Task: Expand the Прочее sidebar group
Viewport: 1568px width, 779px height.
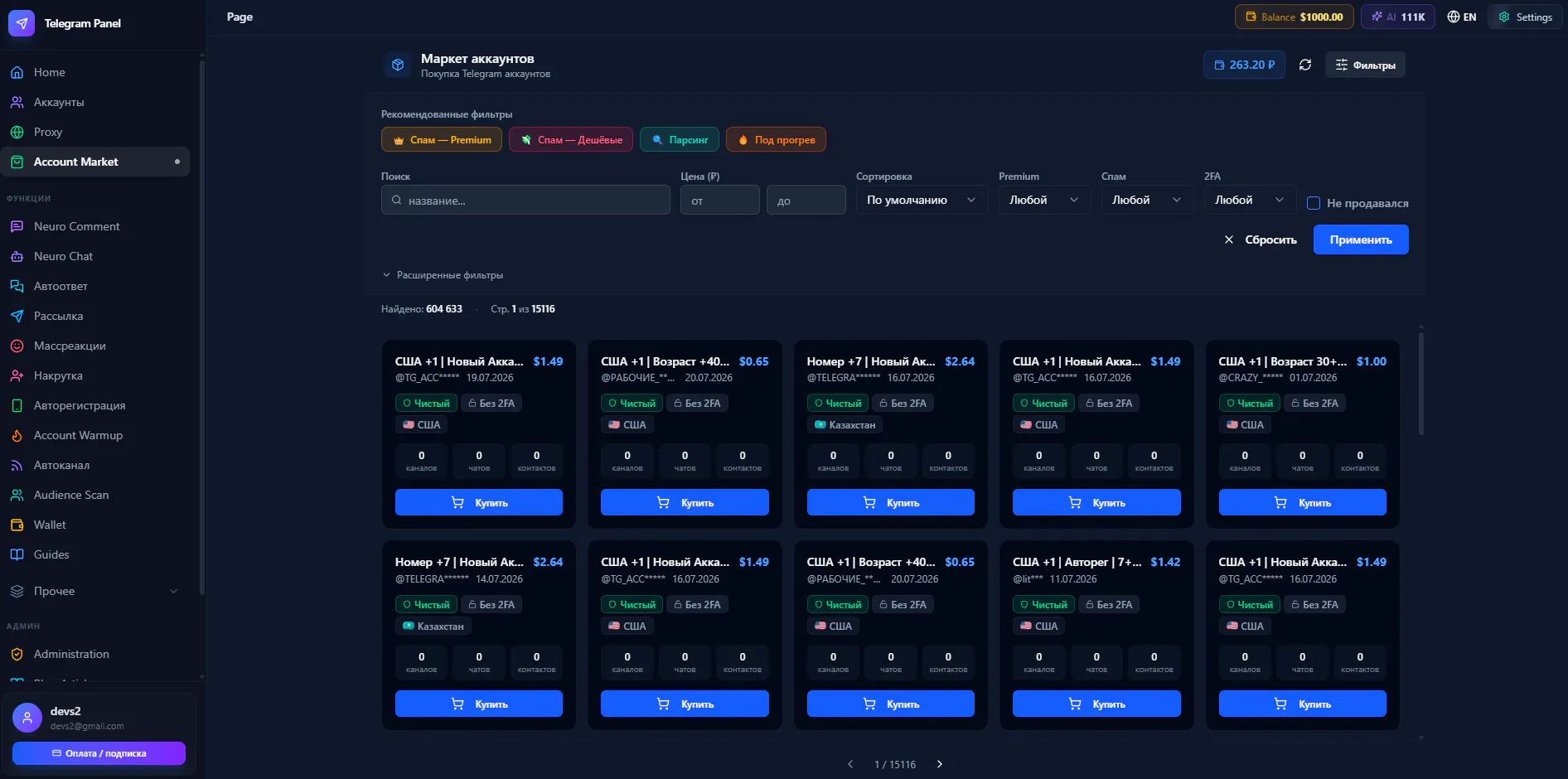Action: (94, 591)
